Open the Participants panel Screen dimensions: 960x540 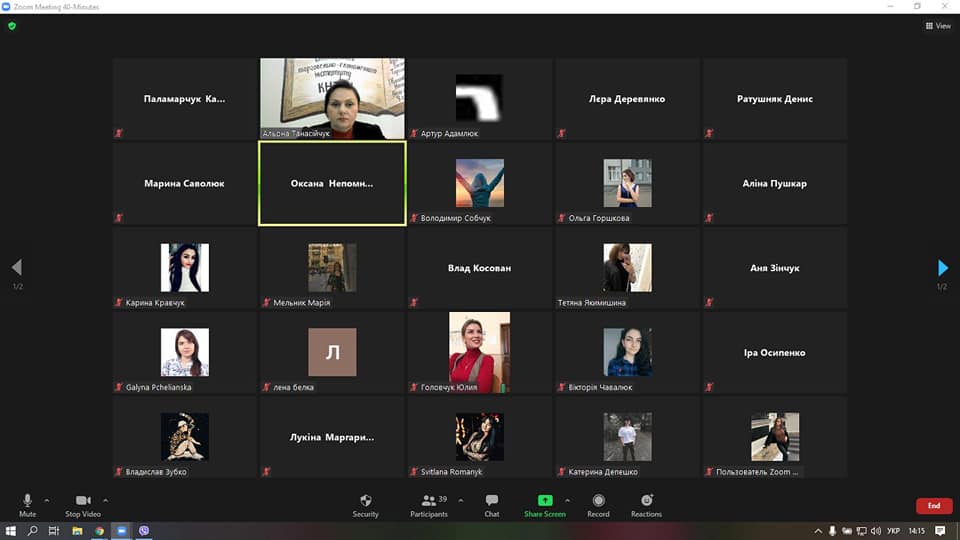428,501
